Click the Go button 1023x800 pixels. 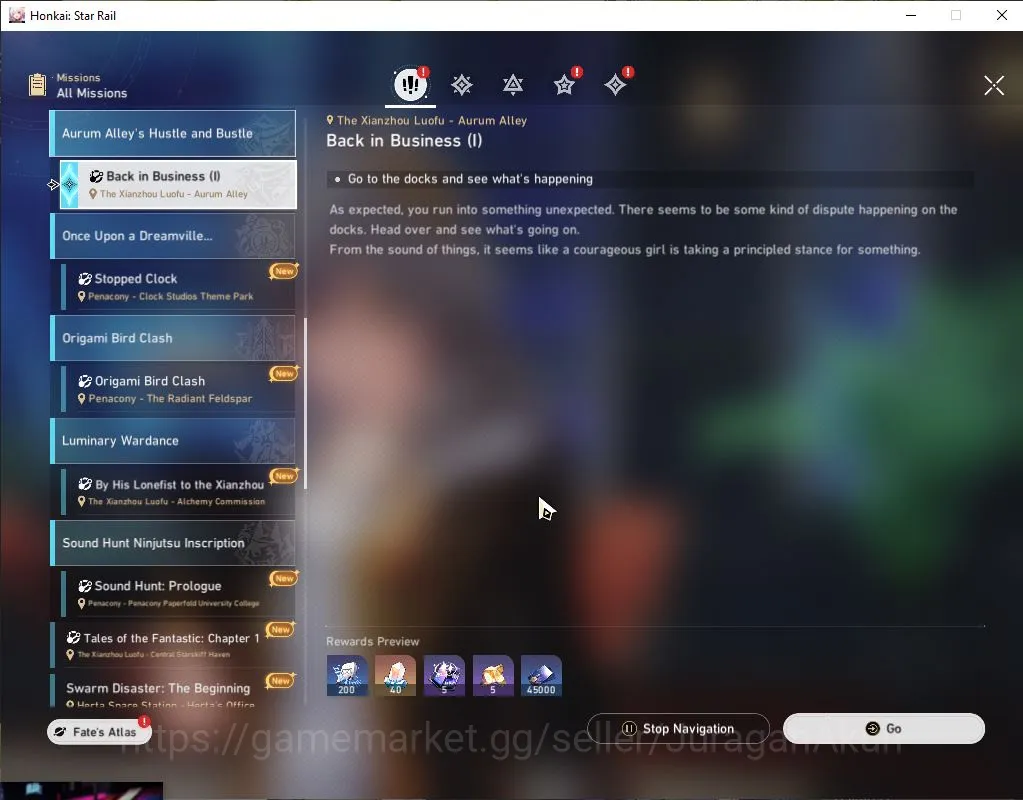883,728
